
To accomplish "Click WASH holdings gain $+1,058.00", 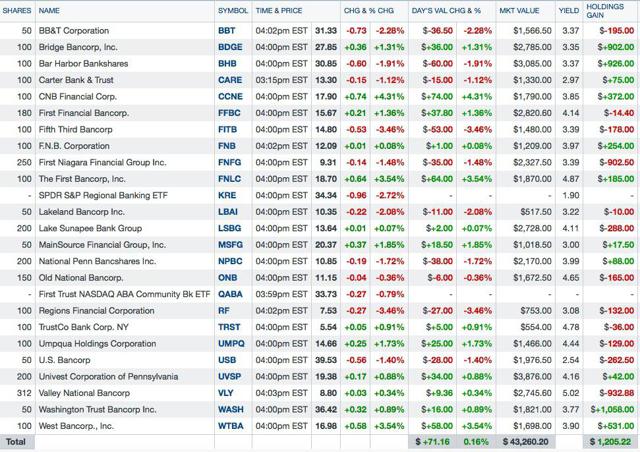I will 612,410.
